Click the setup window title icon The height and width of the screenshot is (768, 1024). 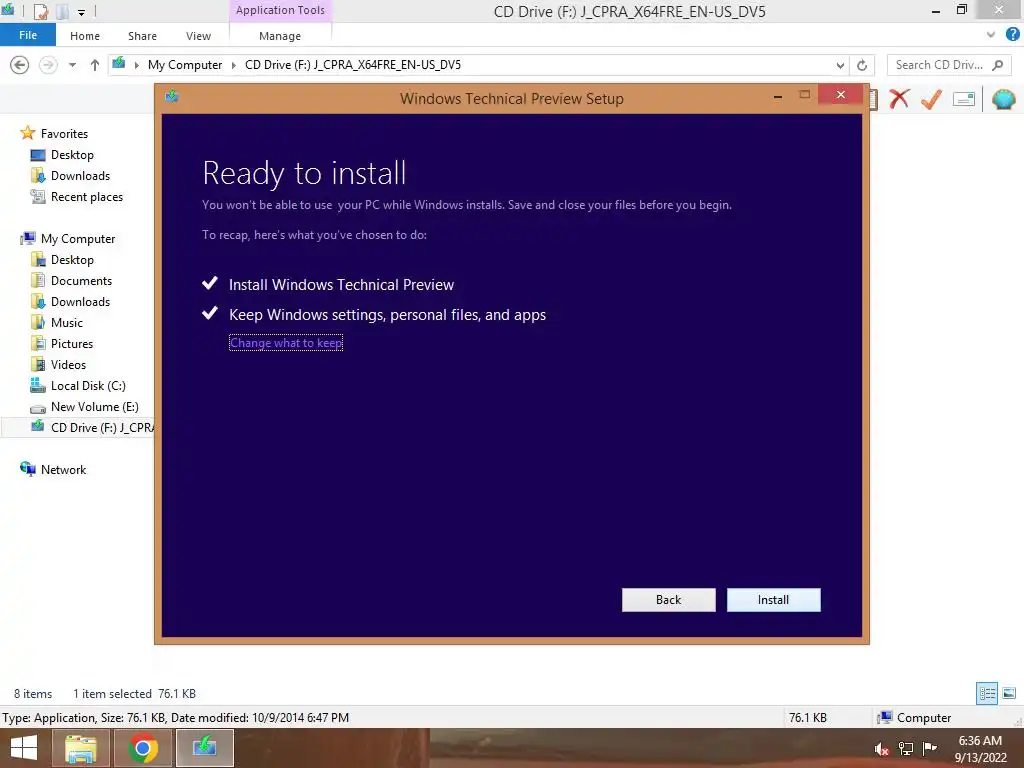click(x=172, y=97)
